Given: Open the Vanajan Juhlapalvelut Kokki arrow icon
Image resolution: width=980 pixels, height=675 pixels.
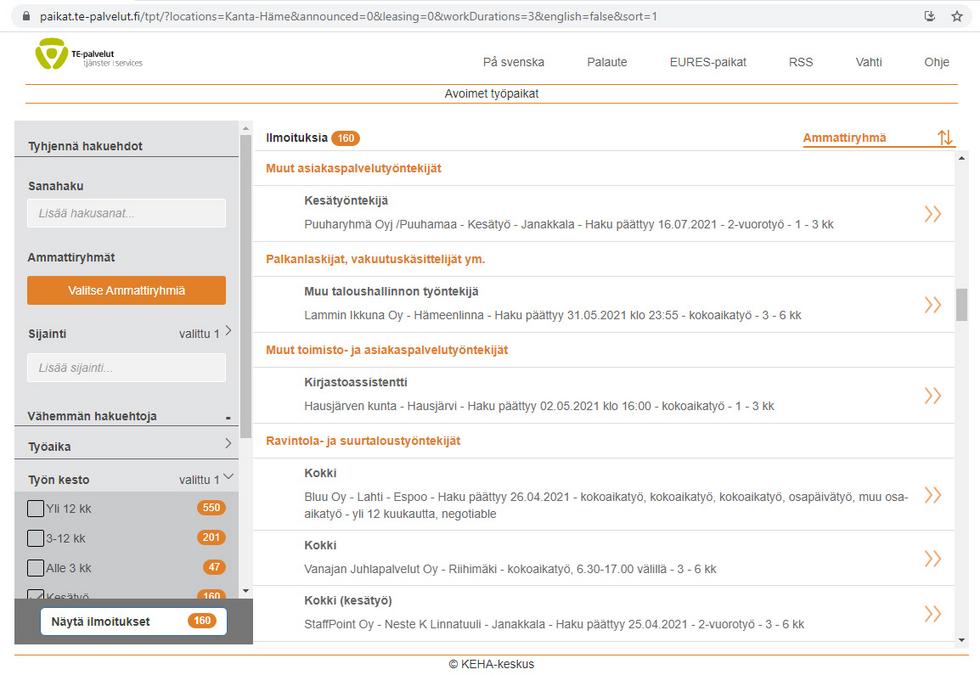Looking at the screenshot, I should click(932, 558).
